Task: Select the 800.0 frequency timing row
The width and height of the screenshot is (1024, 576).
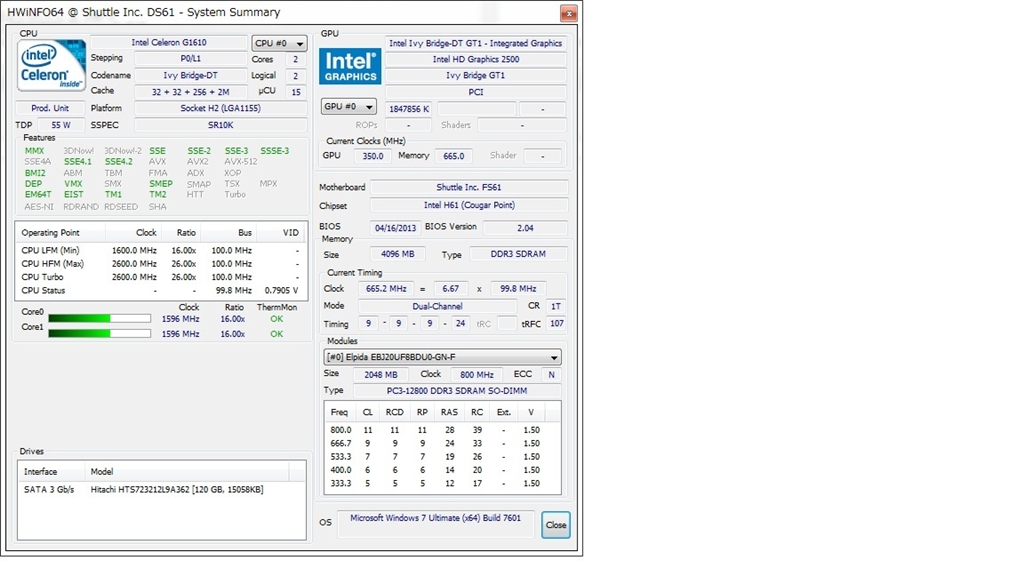Action: (x=442, y=430)
